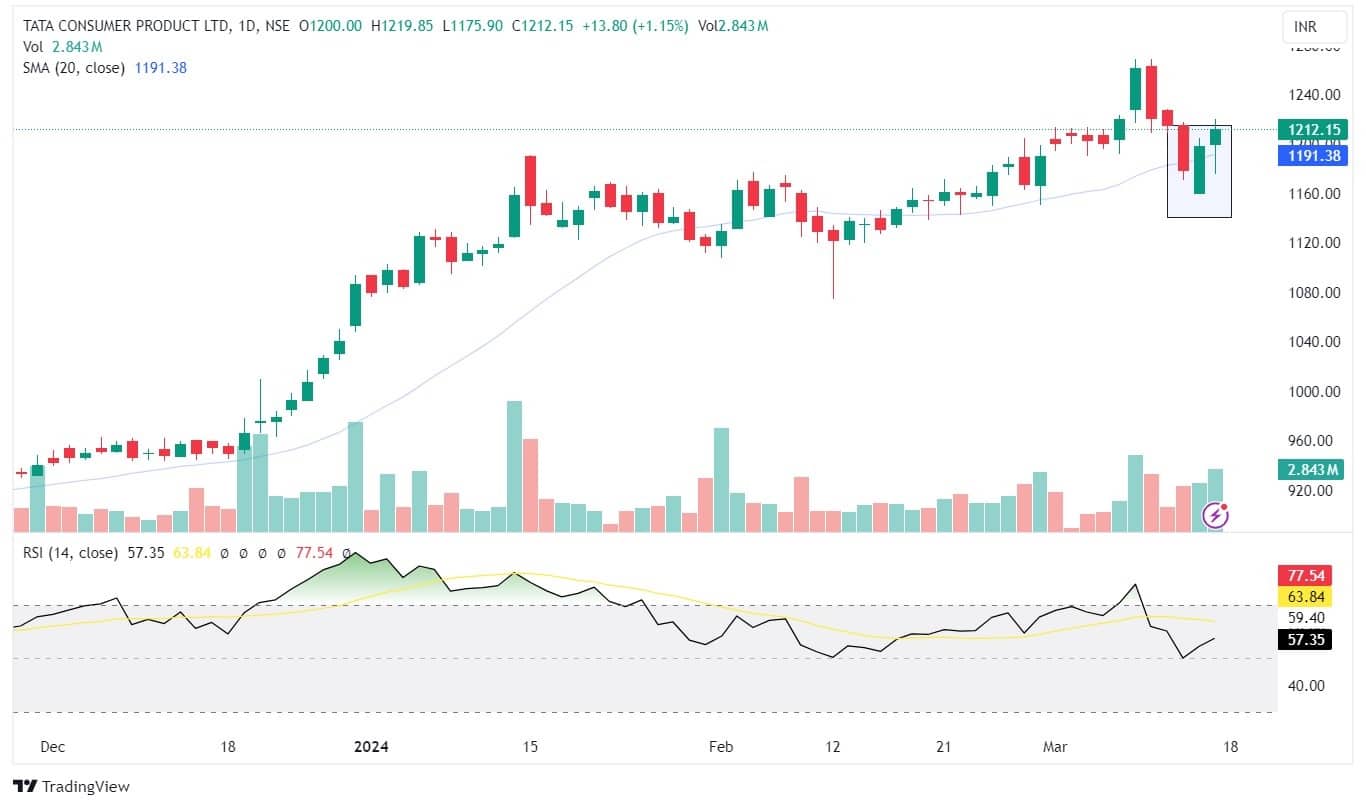Viewport: 1366px width, 808px height.
Task: Click the 1160.00 price axis label
Action: tap(1312, 193)
